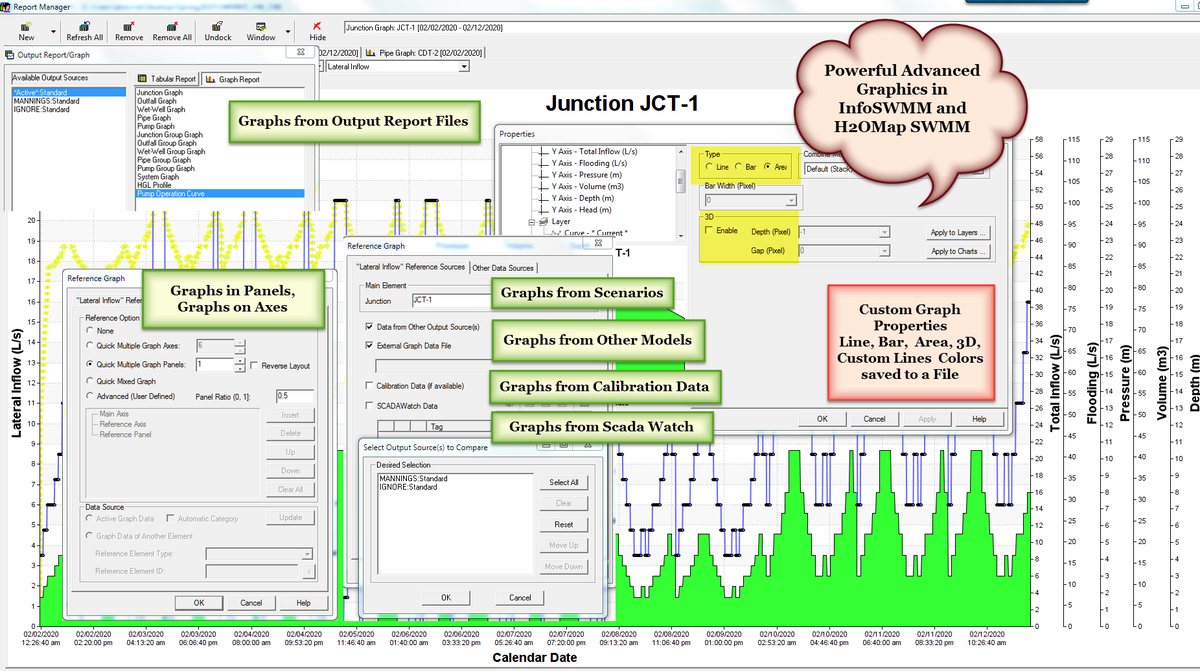Click Cancel in Select Output Source dialog
Image resolution: width=1200 pixels, height=671 pixels.
point(520,597)
